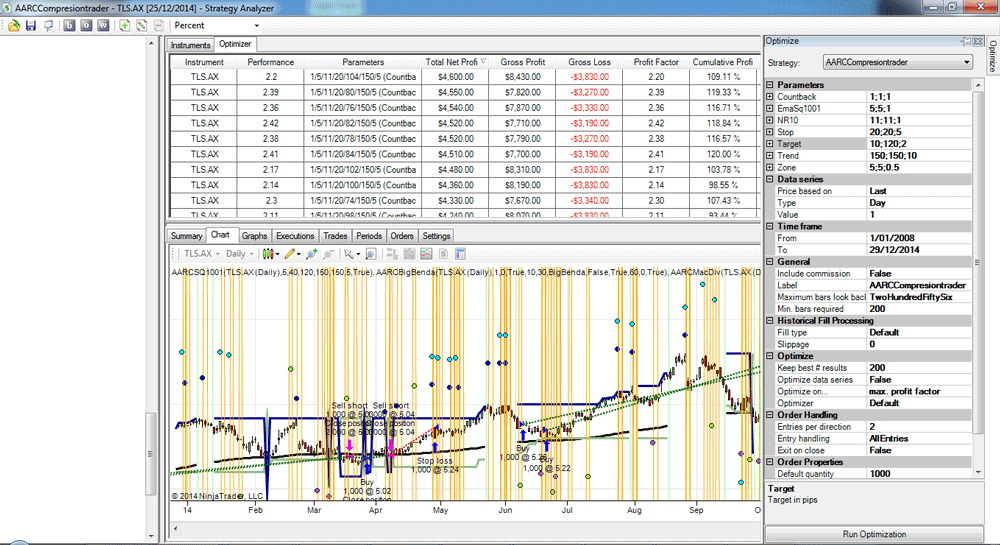Screen dimensions: 1000x545
Task: Collapse the Time frame section
Action: [x=769, y=226]
